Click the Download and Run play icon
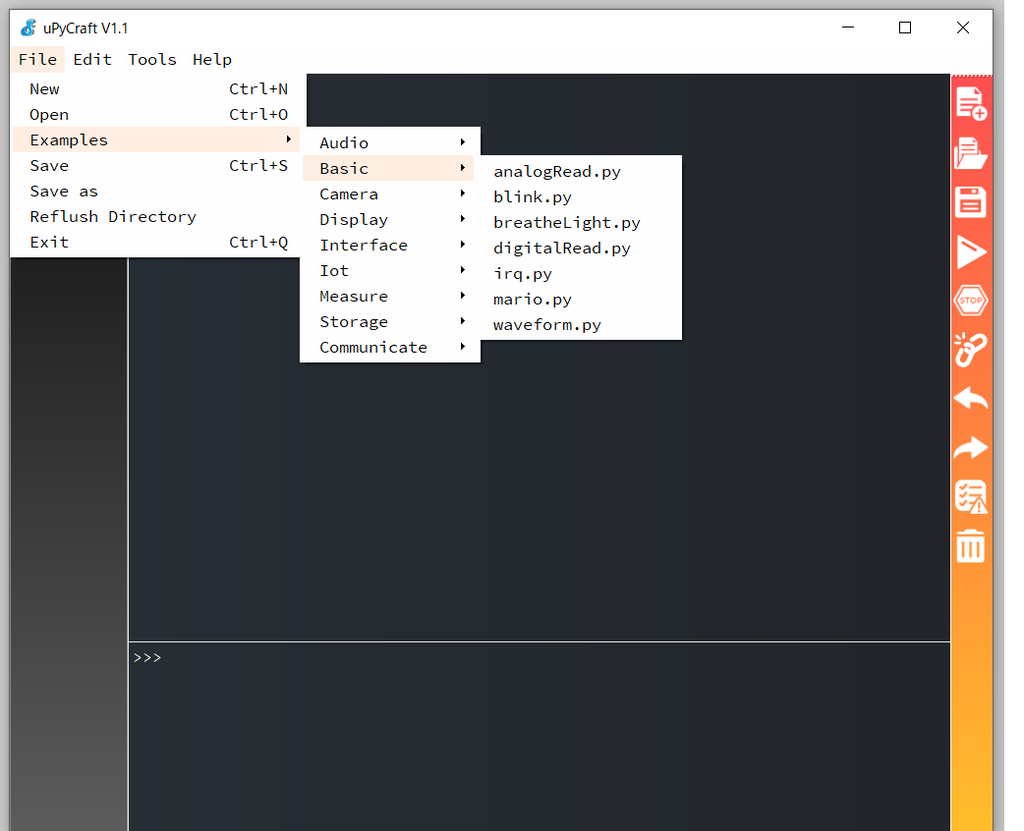This screenshot has width=1024, height=831. 971,252
